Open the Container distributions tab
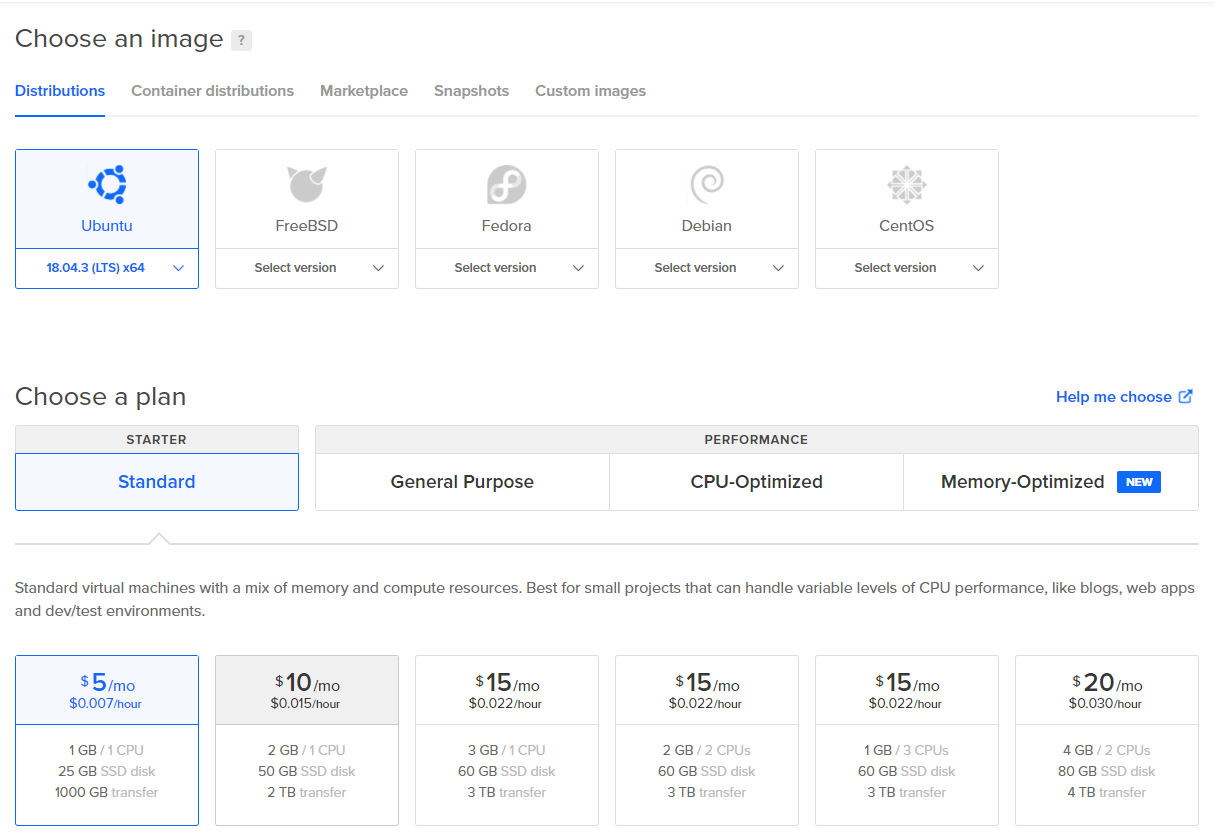1214x834 pixels. 212,91
